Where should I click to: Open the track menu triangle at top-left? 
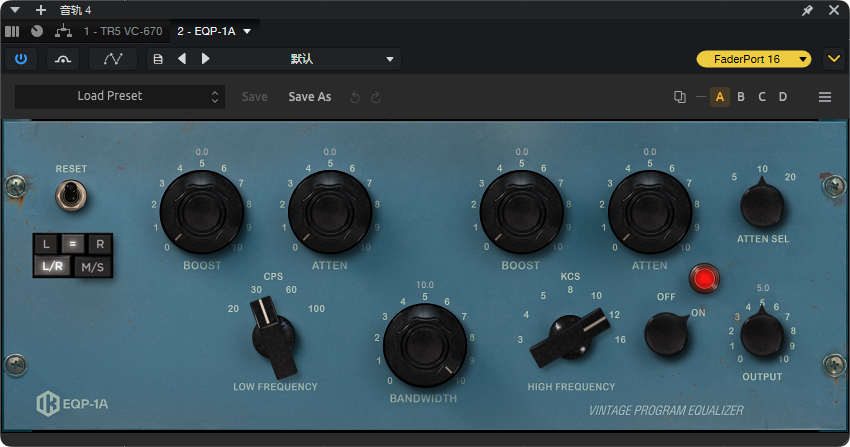click(15, 10)
